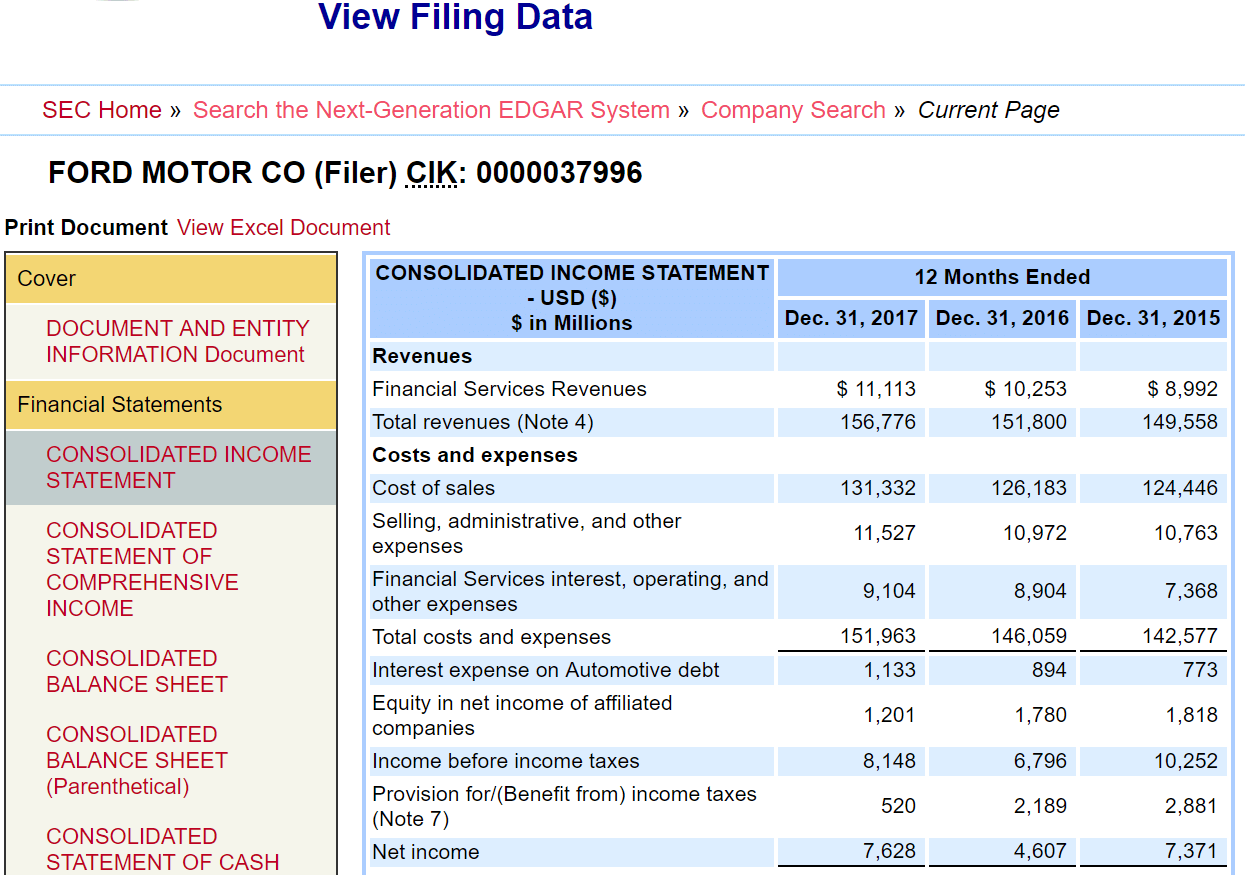Open Total revenues (Note 4) row label
Viewport: 1245px width, 875px height.
click(483, 422)
